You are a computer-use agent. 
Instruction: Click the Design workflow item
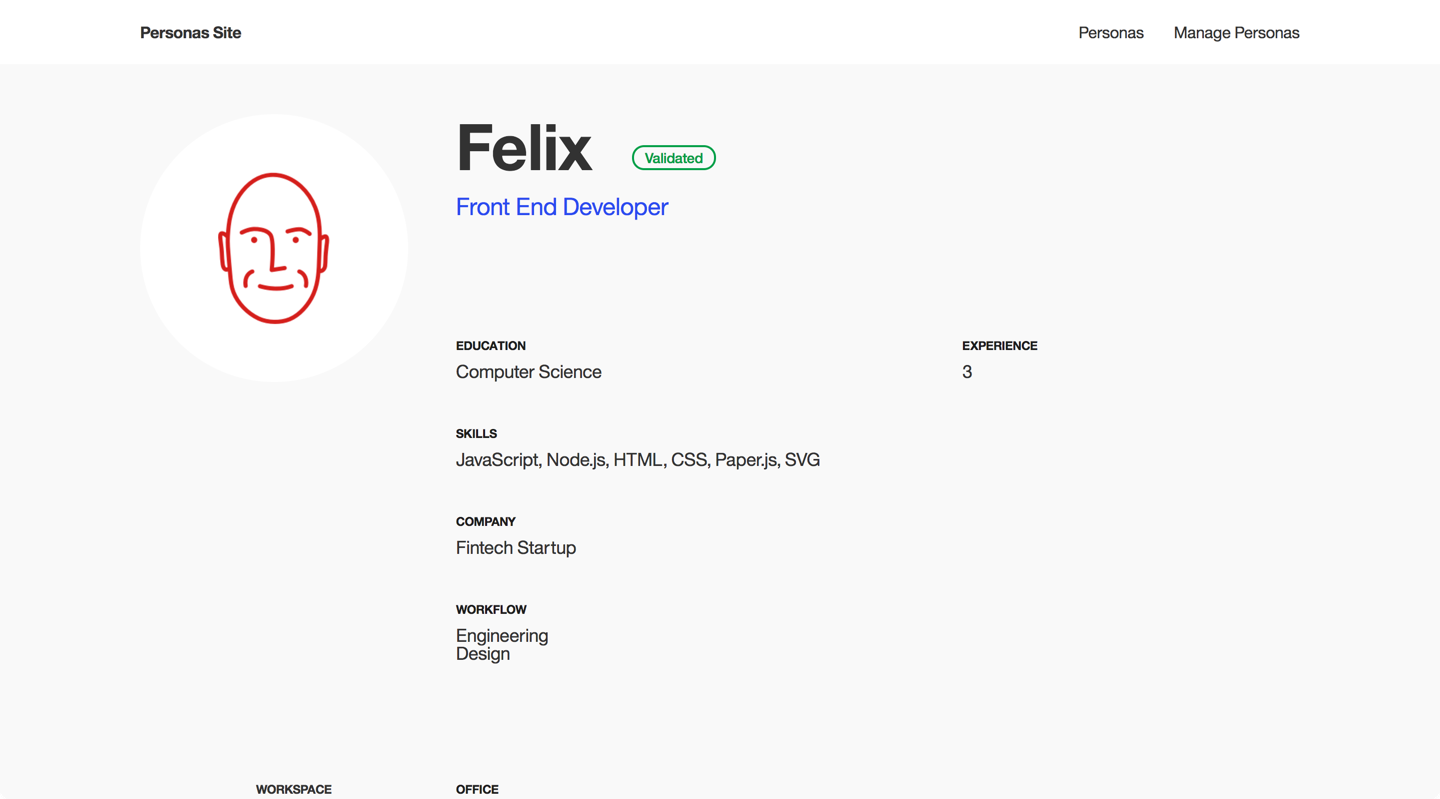coord(482,654)
